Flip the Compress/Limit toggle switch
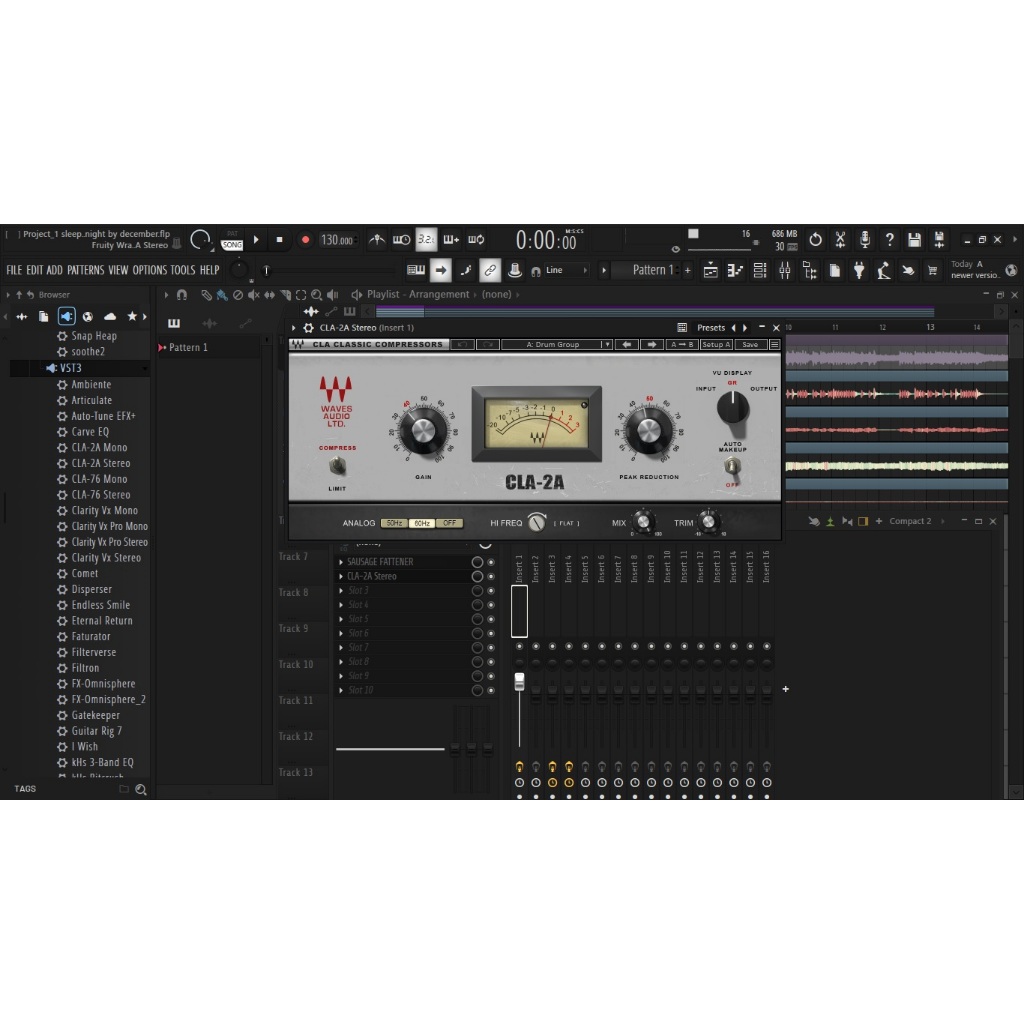Screen dimensions: 1024x1024 [338, 466]
